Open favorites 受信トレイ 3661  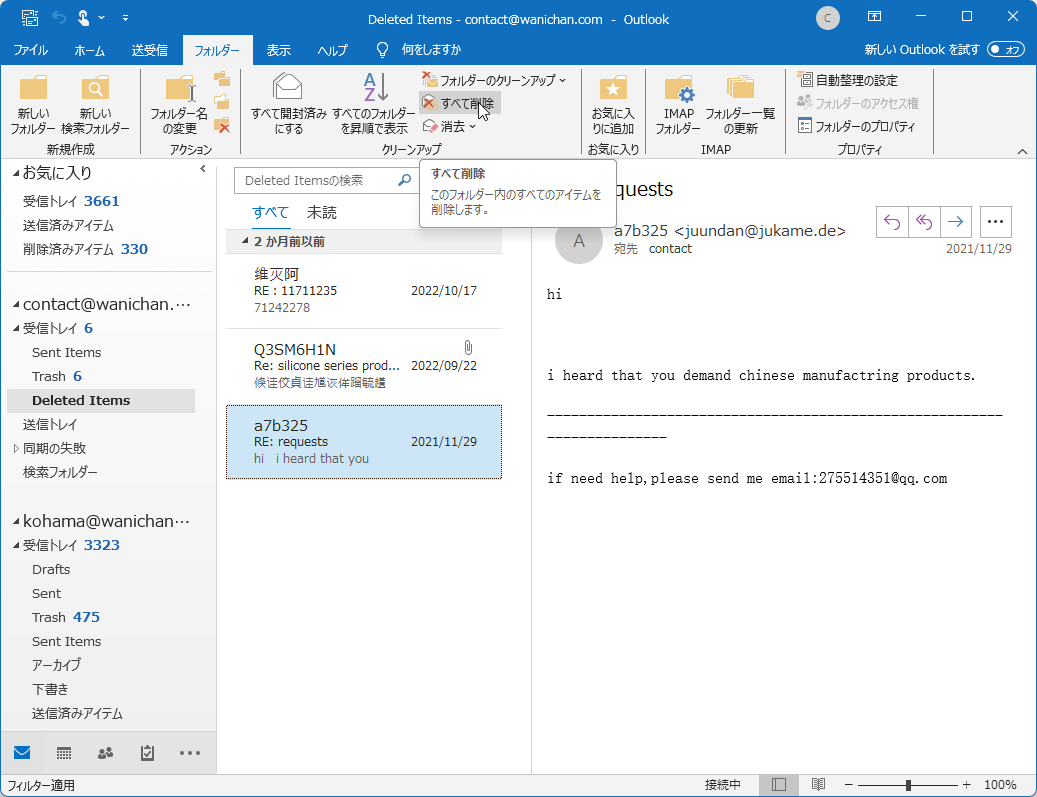[71, 201]
